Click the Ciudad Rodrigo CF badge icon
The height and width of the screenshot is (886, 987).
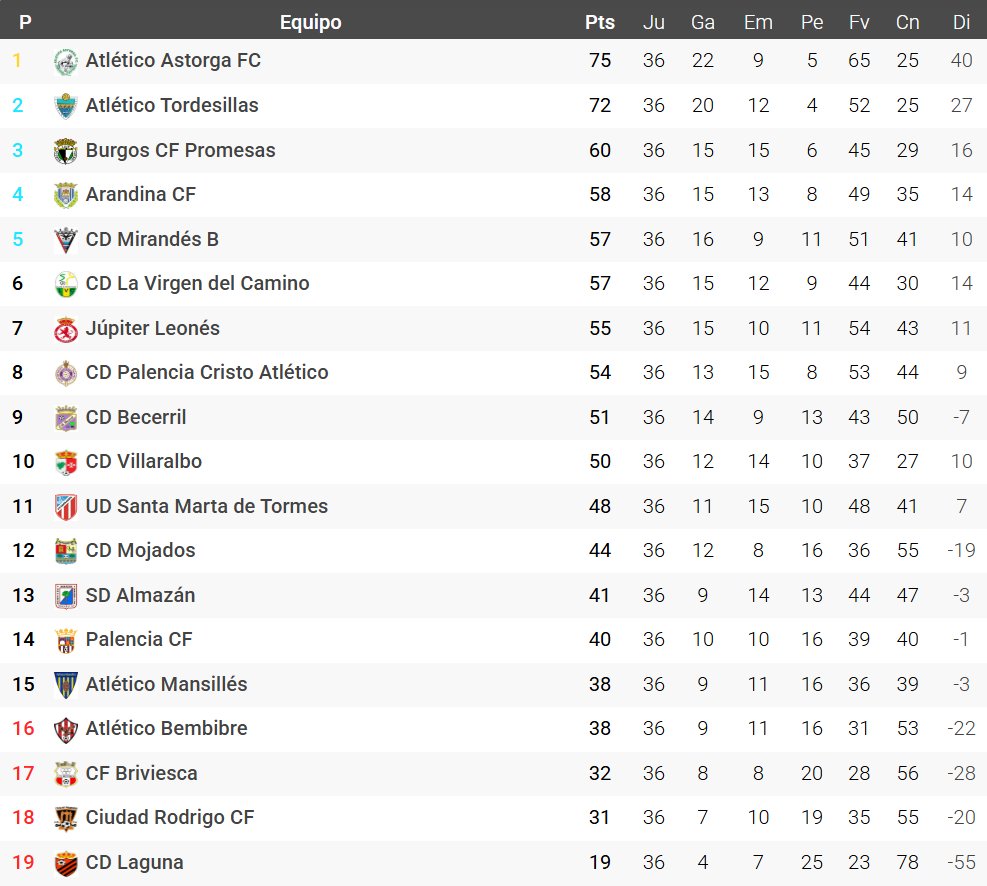65,818
